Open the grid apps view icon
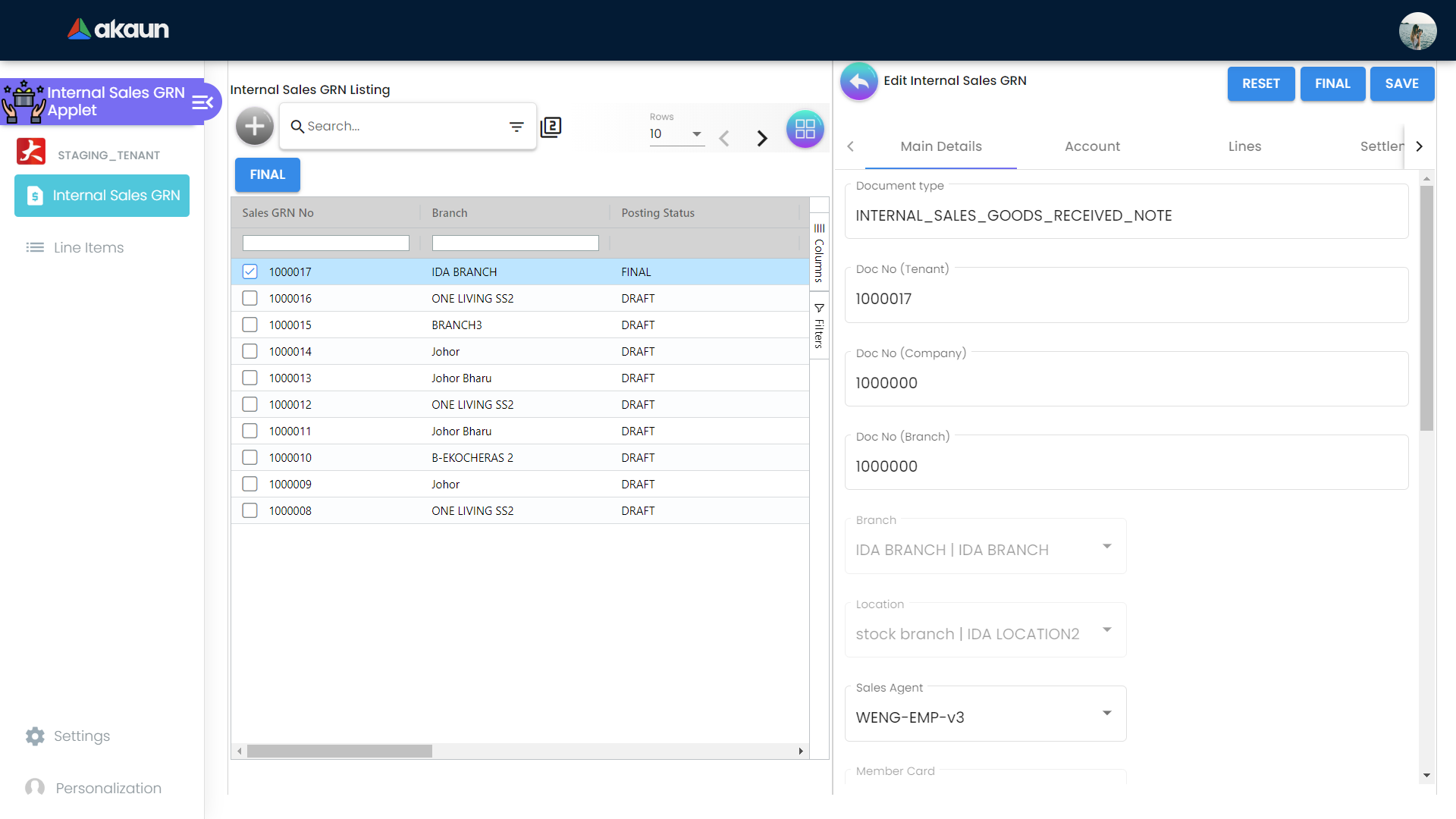 coord(805,129)
